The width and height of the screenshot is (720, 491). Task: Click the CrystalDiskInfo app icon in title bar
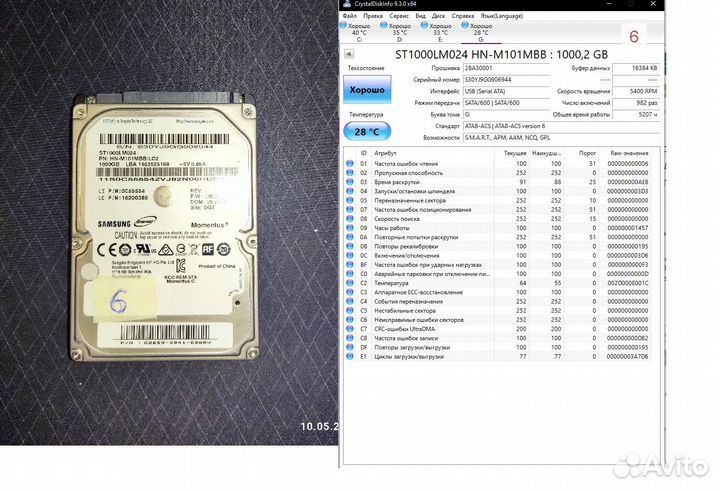tap(347, 4)
